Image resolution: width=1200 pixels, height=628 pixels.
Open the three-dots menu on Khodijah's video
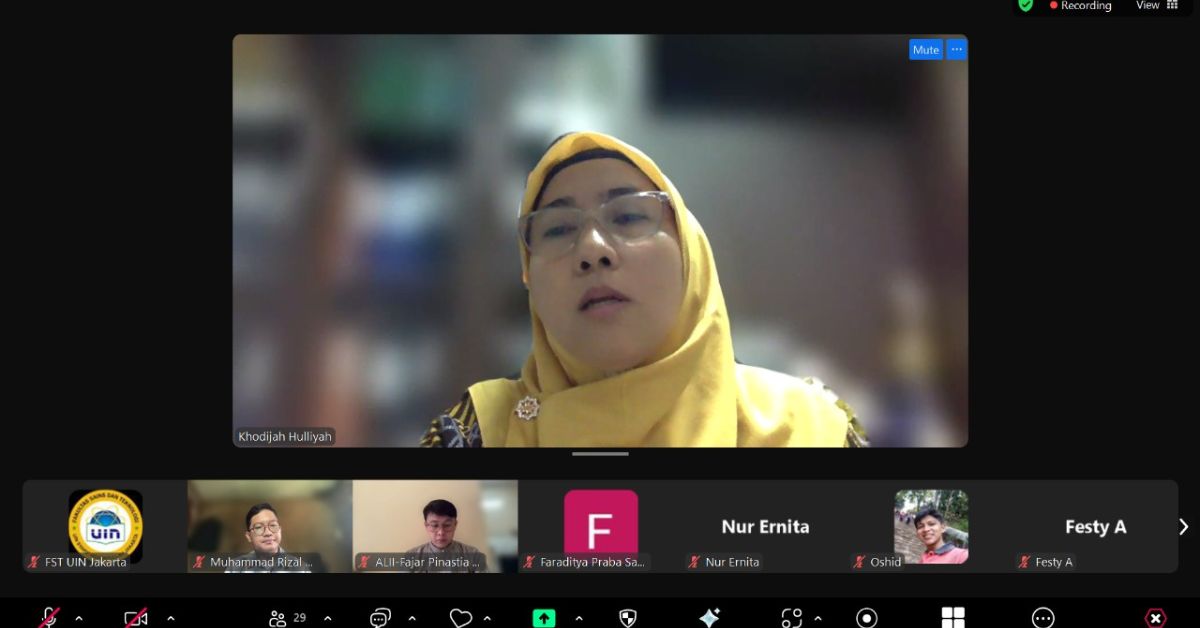(956, 50)
